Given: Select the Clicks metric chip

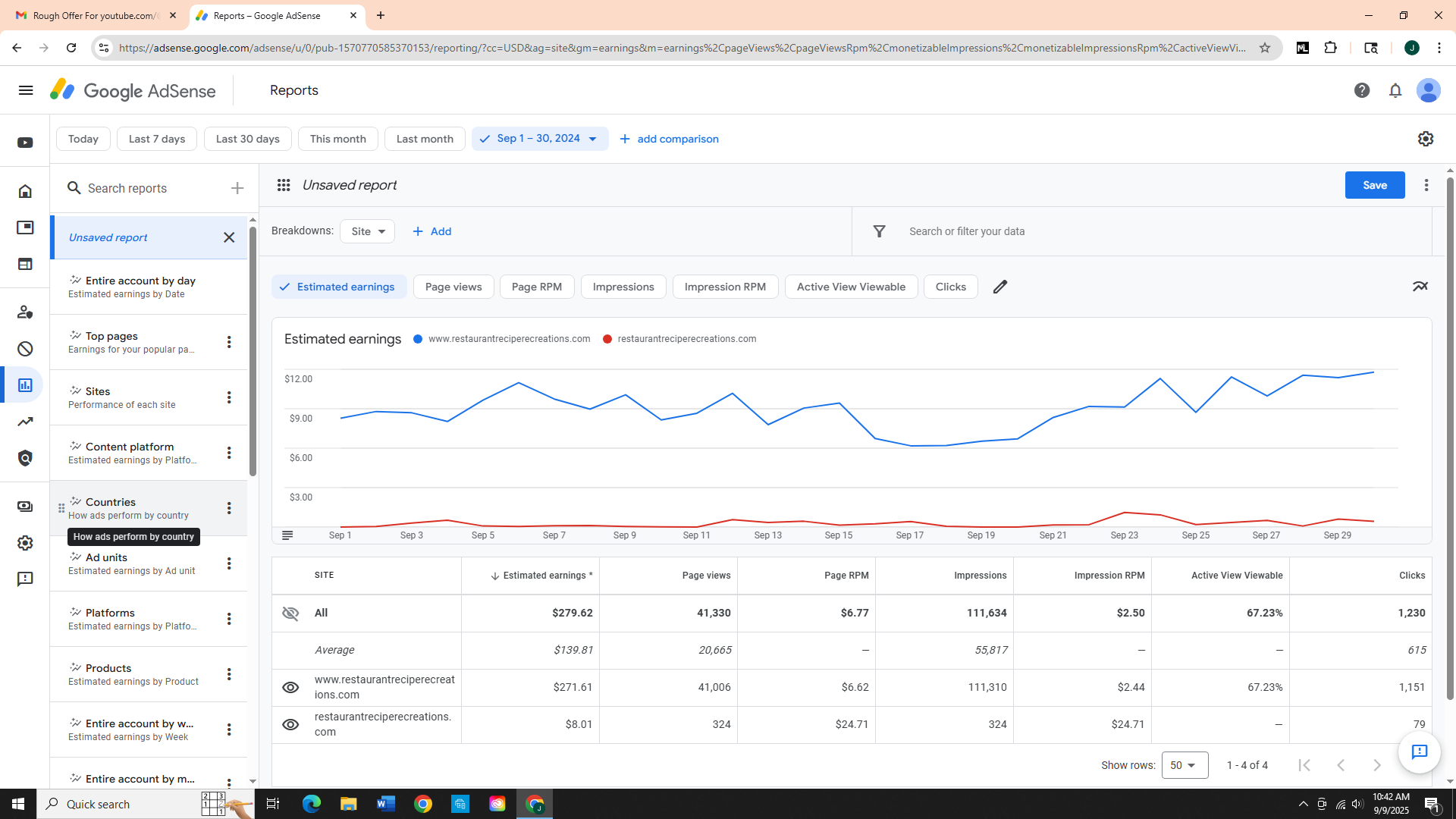Looking at the screenshot, I should click(951, 287).
